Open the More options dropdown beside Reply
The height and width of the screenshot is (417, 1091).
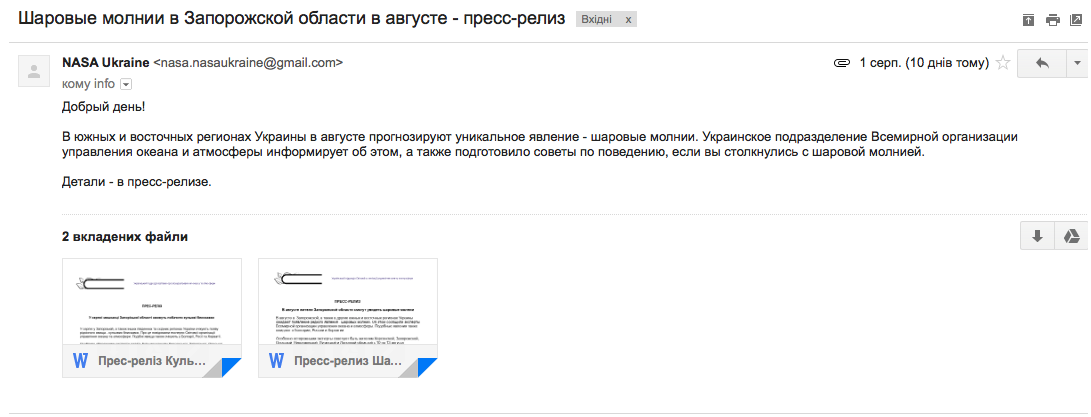tap(1077, 63)
